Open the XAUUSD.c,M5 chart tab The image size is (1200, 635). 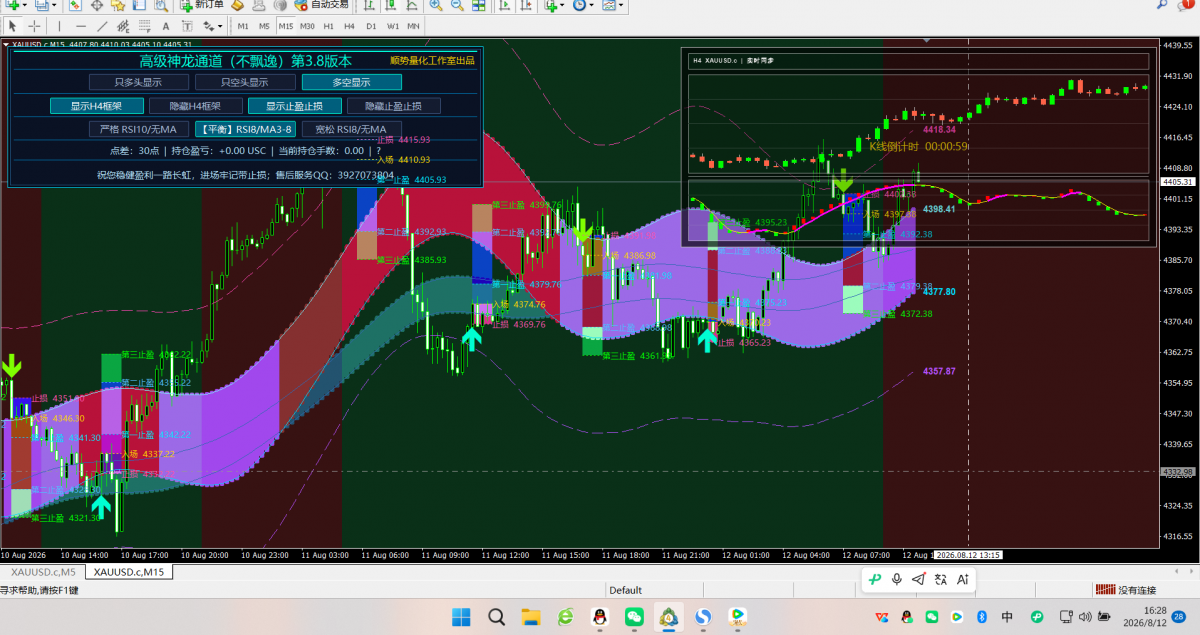click(42, 572)
